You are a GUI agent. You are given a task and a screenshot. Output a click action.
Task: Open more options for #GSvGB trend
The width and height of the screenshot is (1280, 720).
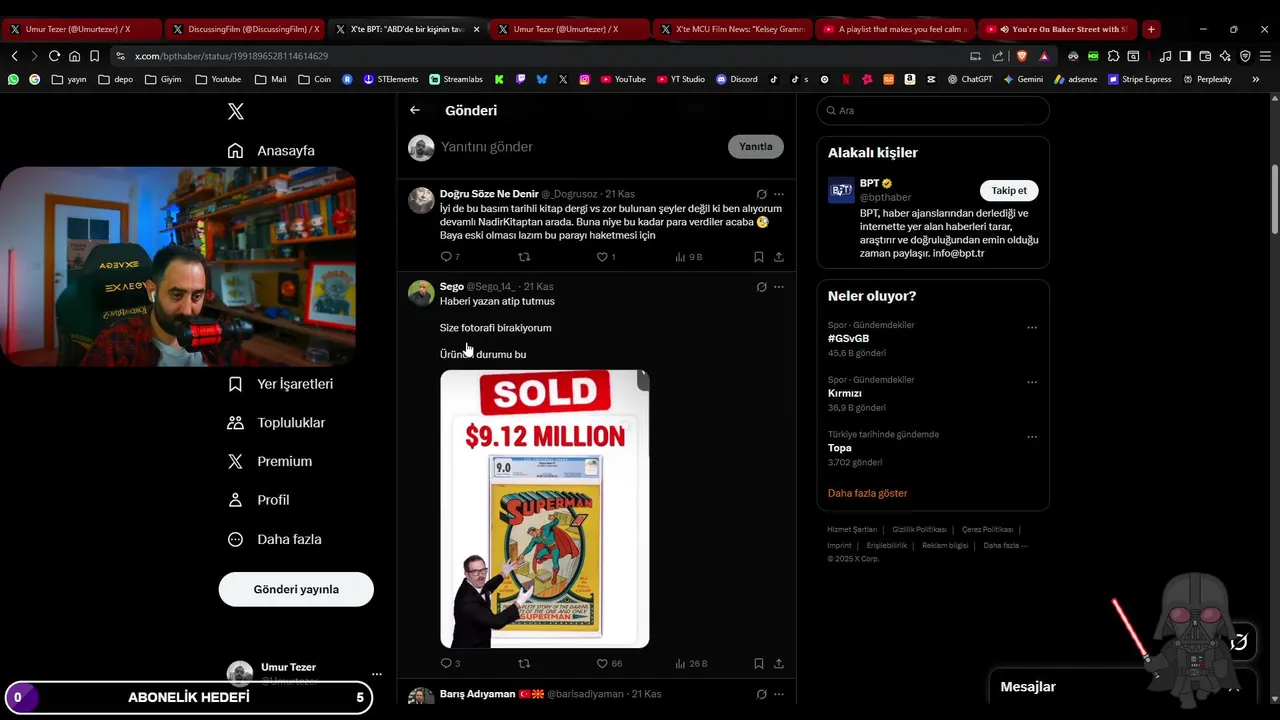tap(1032, 327)
